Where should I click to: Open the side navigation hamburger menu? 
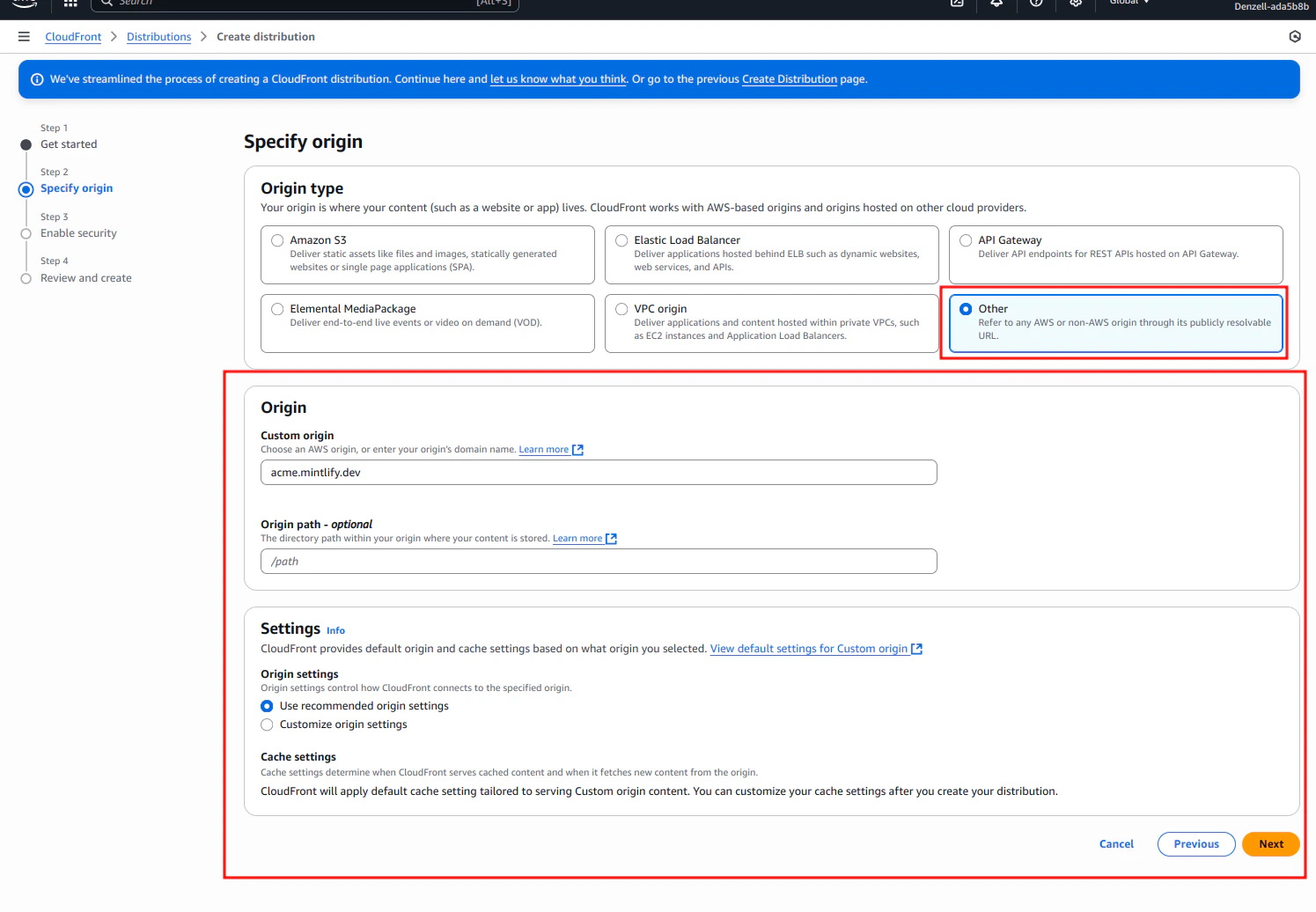click(x=24, y=36)
